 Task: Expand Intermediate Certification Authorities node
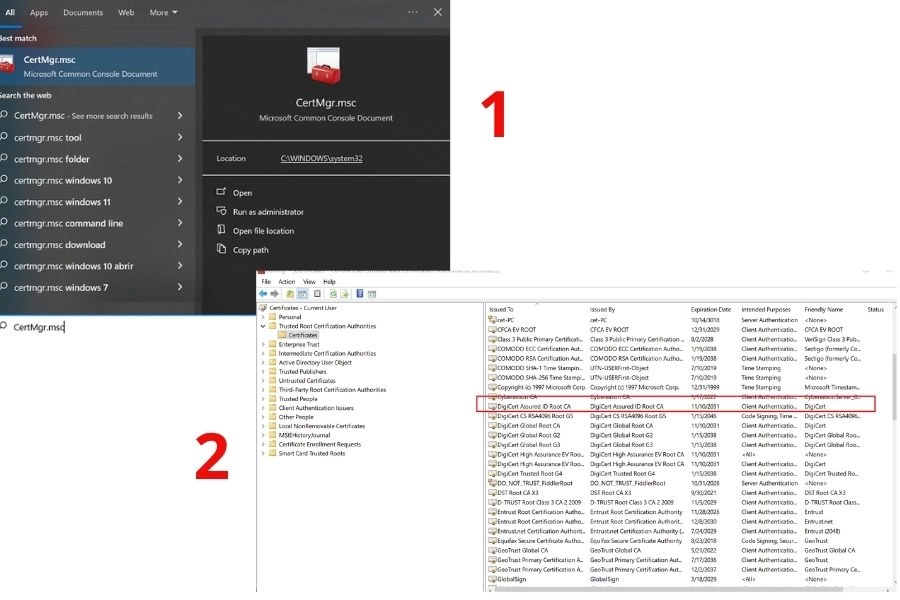(x=263, y=354)
